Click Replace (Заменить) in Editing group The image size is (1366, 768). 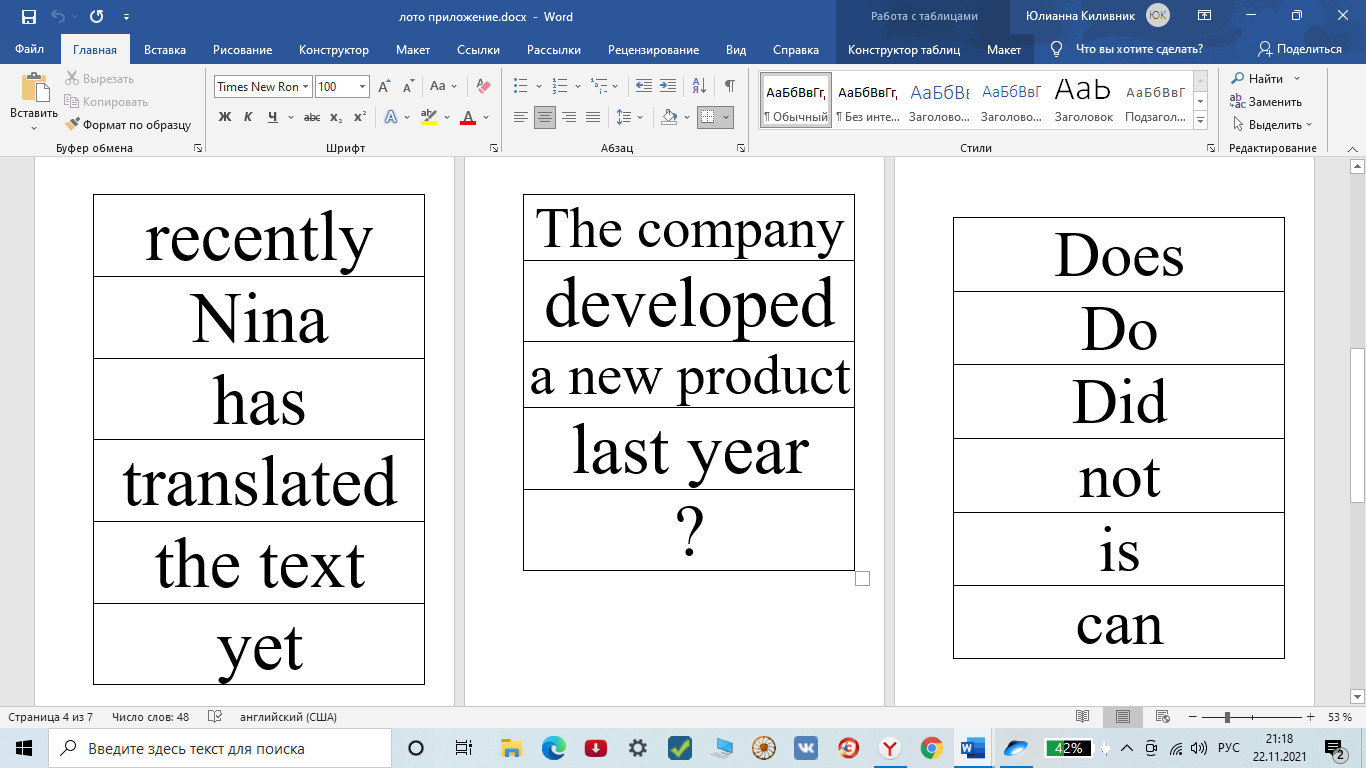[1266, 102]
